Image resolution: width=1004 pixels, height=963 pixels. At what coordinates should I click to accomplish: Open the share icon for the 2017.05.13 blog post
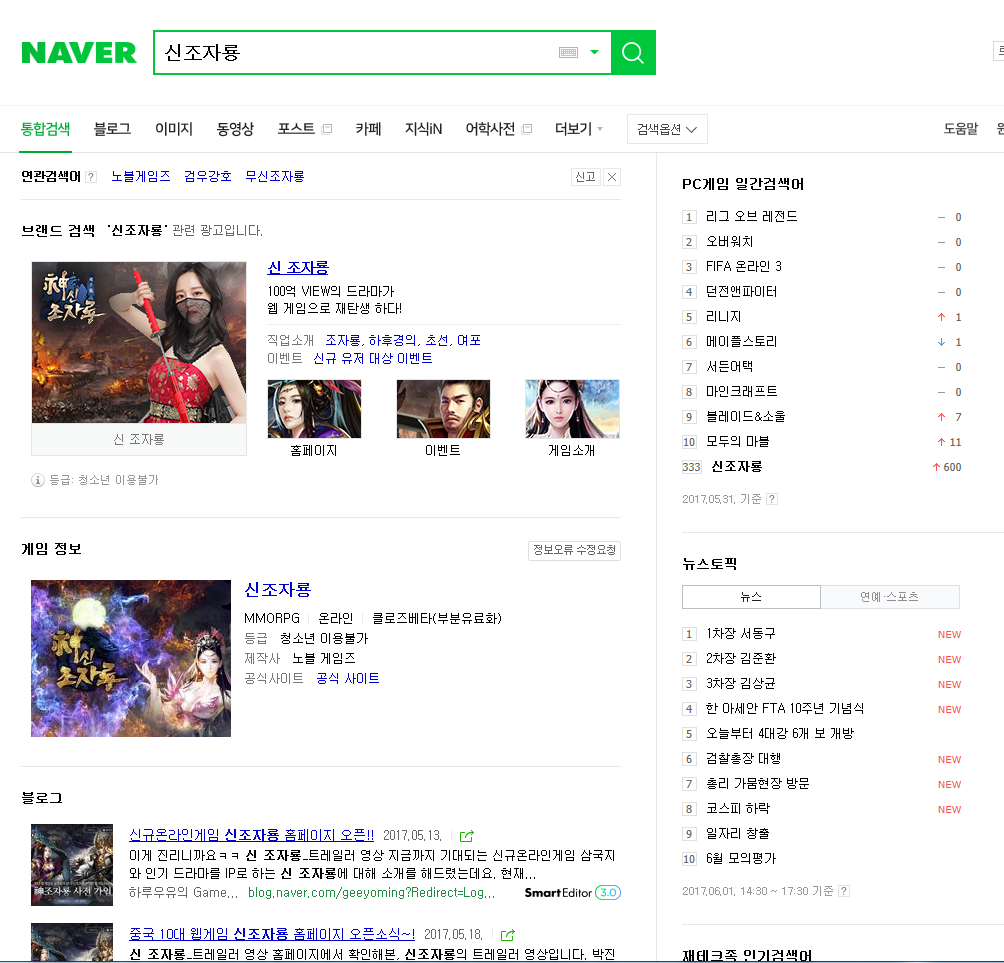tap(467, 836)
